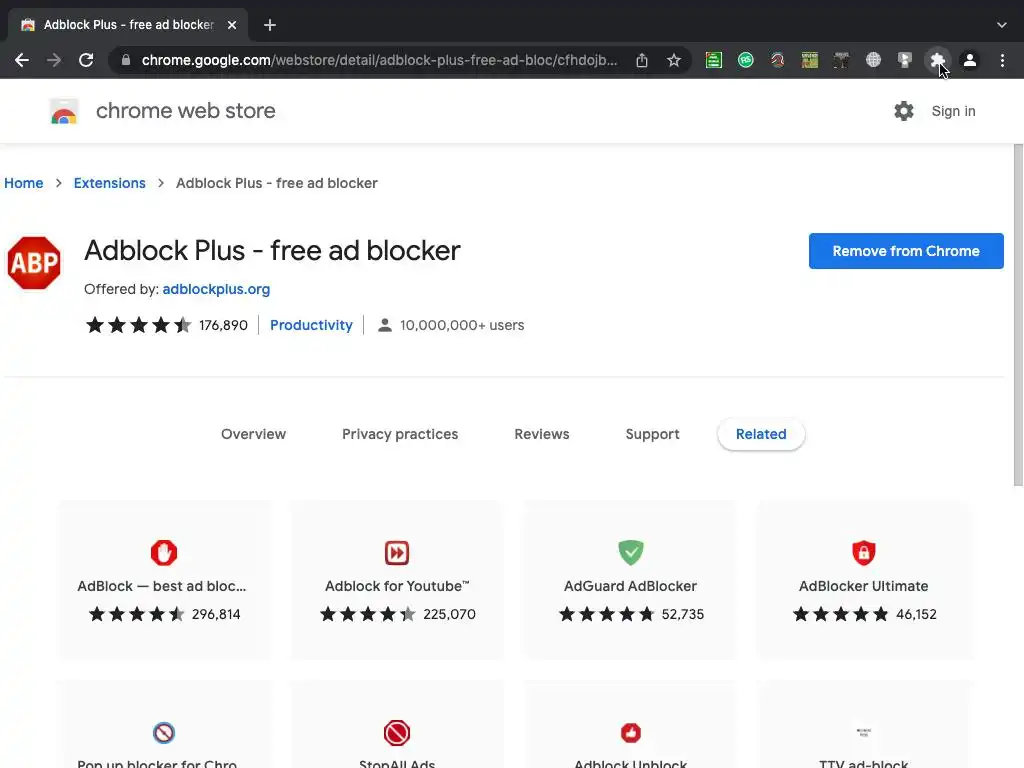Click the StopAll Ads icon
1024x768 pixels.
click(397, 733)
